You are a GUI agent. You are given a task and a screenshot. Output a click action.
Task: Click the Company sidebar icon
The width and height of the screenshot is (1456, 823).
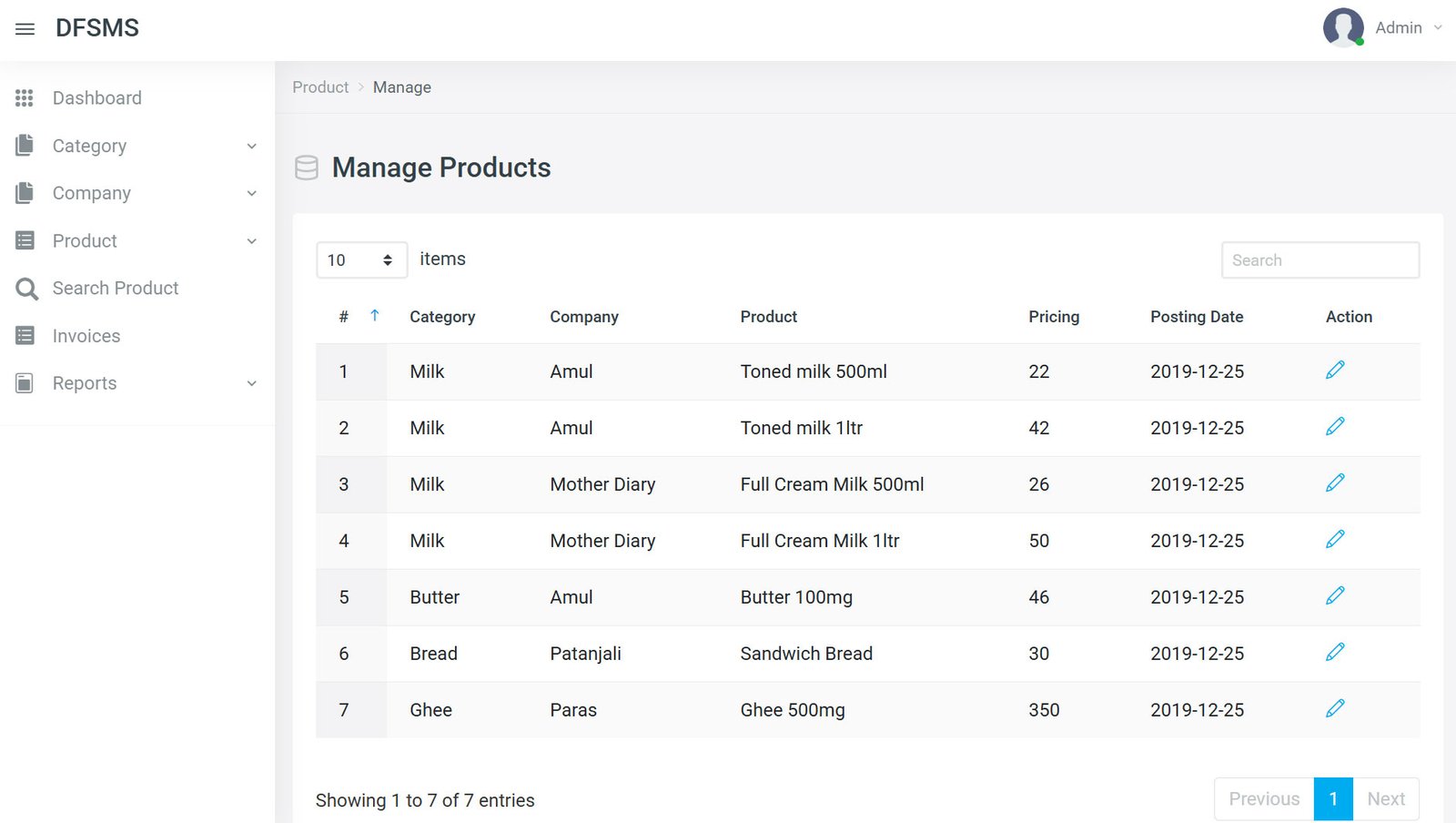(x=25, y=192)
